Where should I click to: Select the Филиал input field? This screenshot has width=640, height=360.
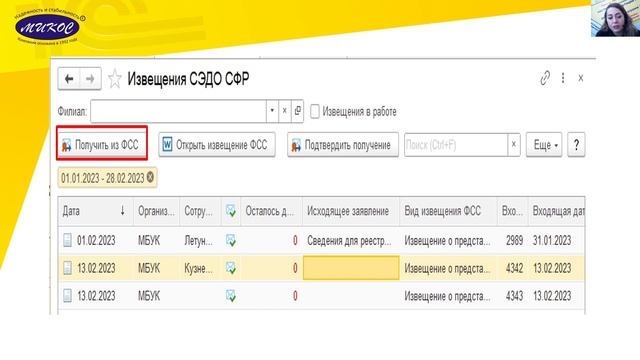point(178,111)
